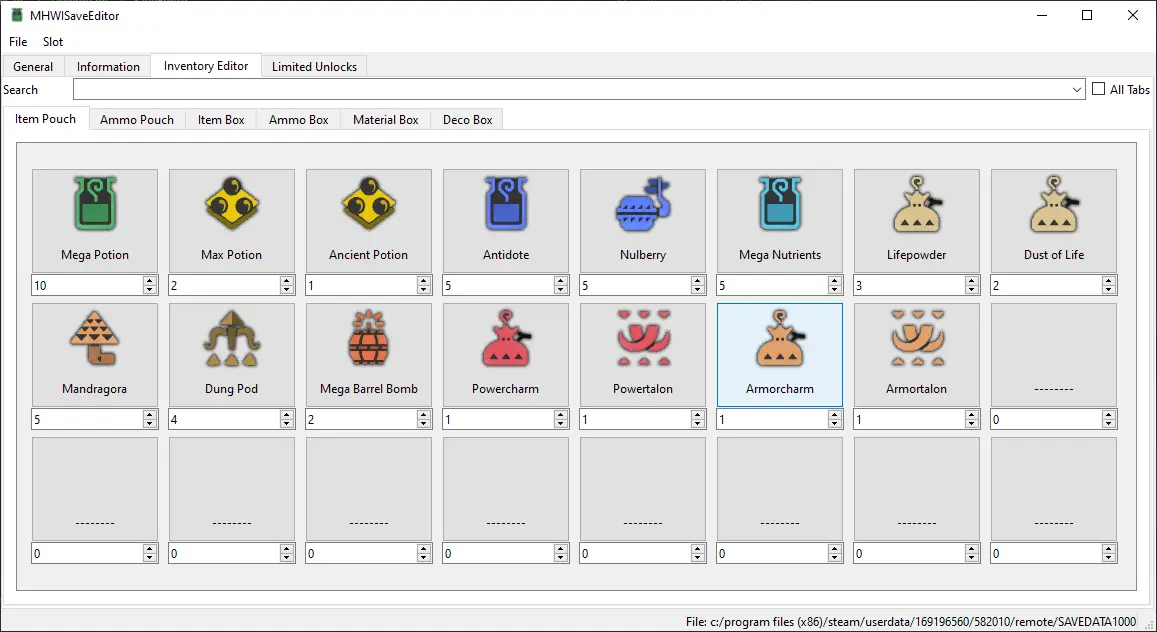Click the Mandragora quantity spinner
Viewport: 1157px width, 632px height.
150,420
